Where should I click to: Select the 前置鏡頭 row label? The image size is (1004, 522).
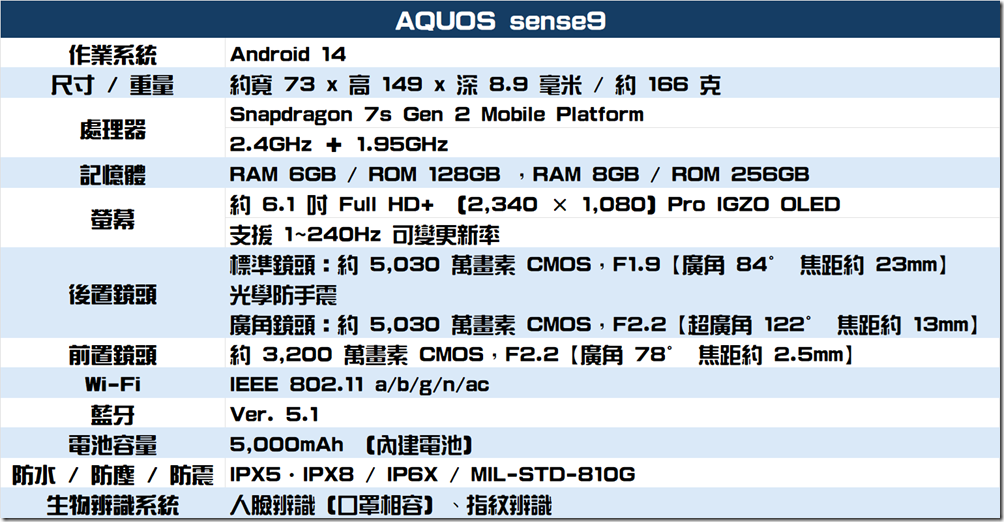[x=112, y=355]
